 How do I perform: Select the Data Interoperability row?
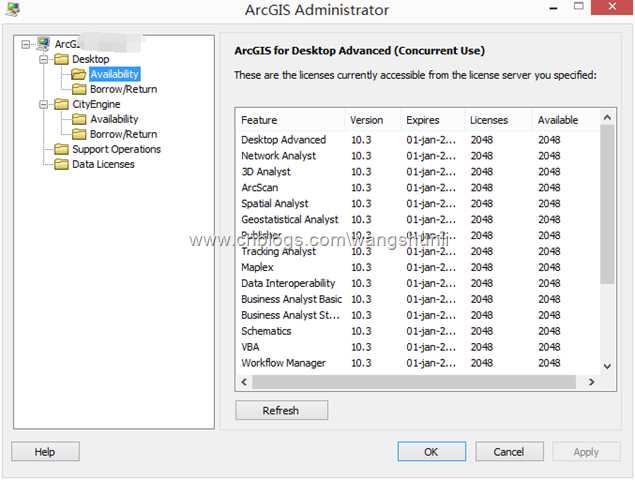coord(417,283)
